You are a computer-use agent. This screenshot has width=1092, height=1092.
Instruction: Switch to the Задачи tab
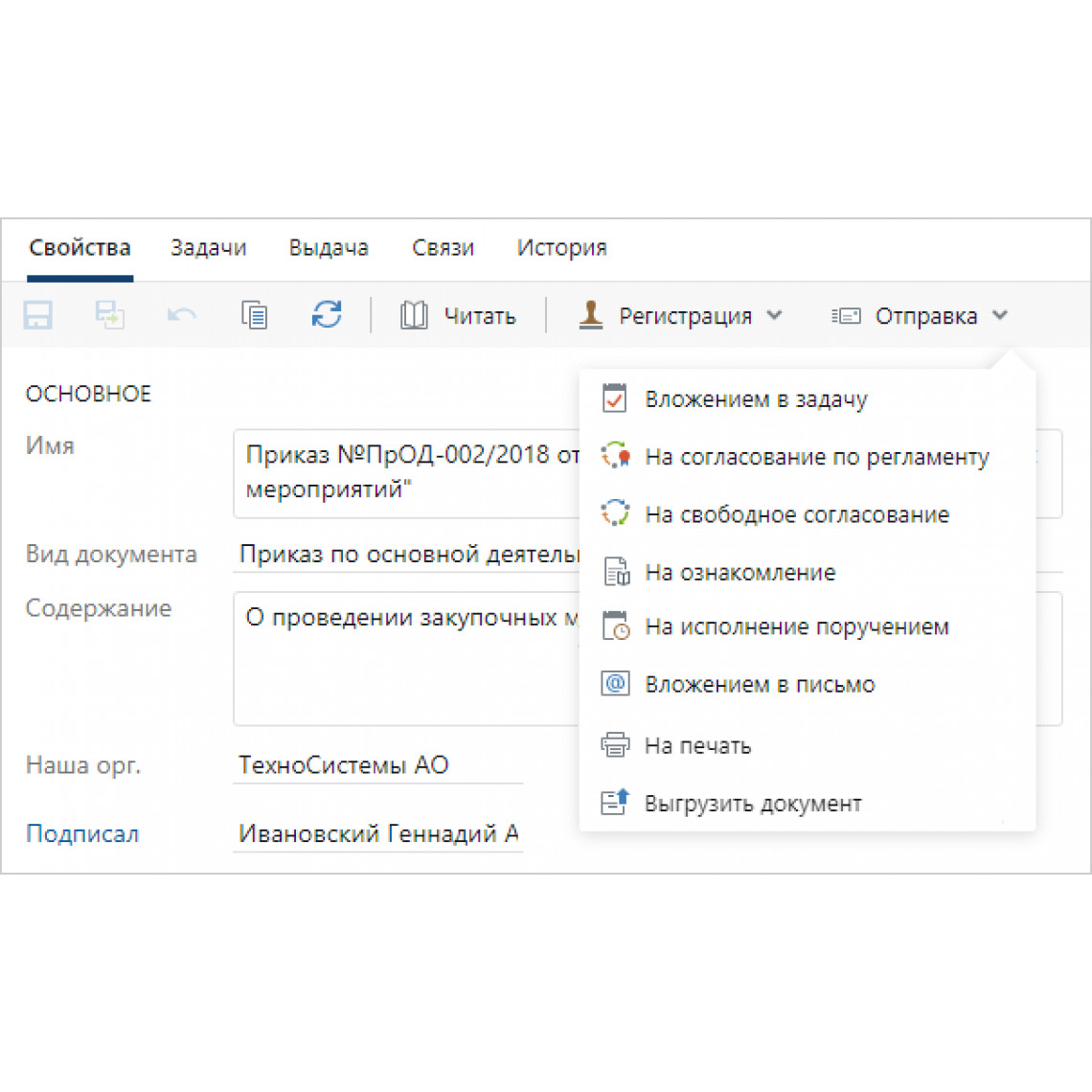[x=208, y=248]
